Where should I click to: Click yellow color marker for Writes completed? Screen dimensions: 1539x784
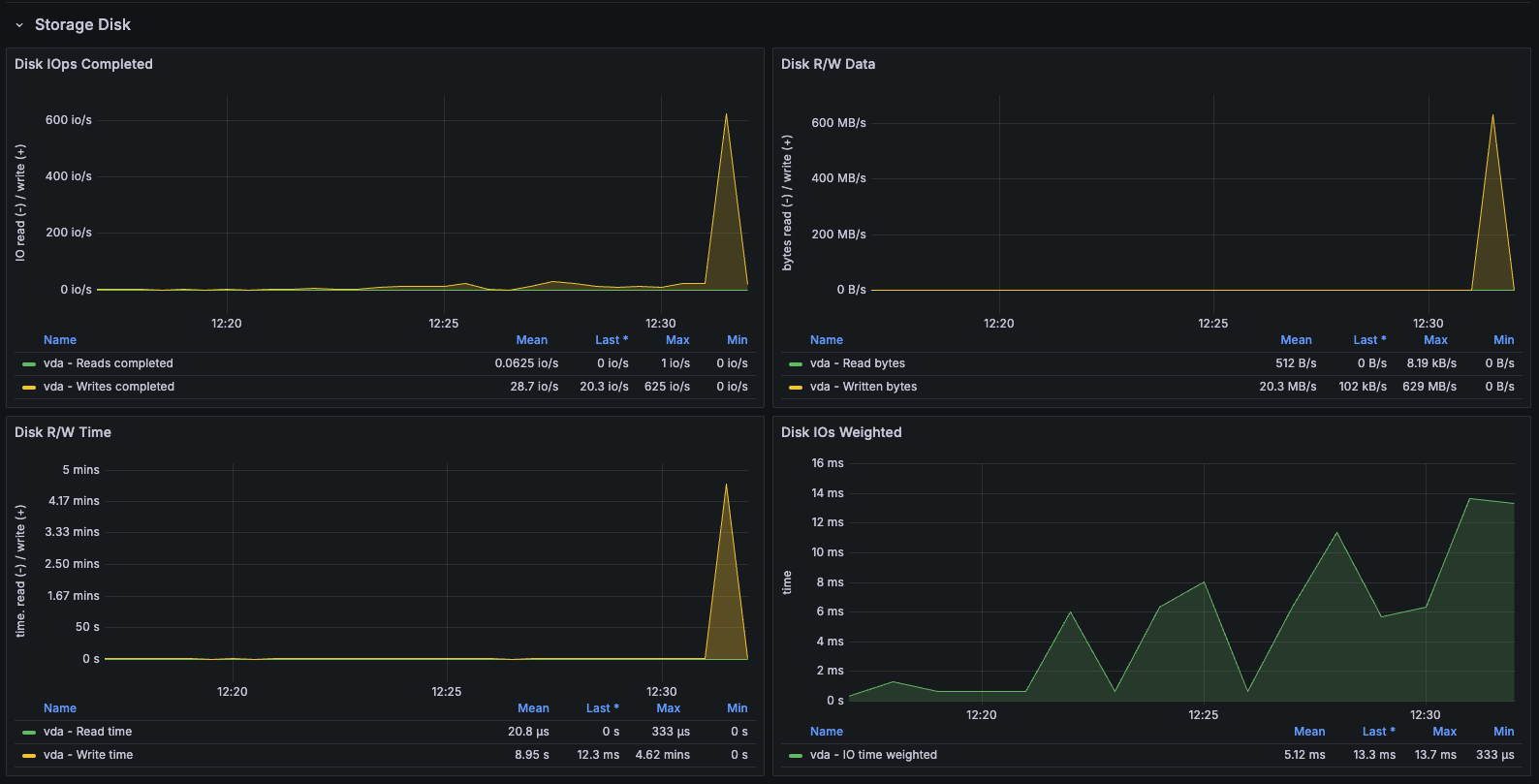[29, 388]
